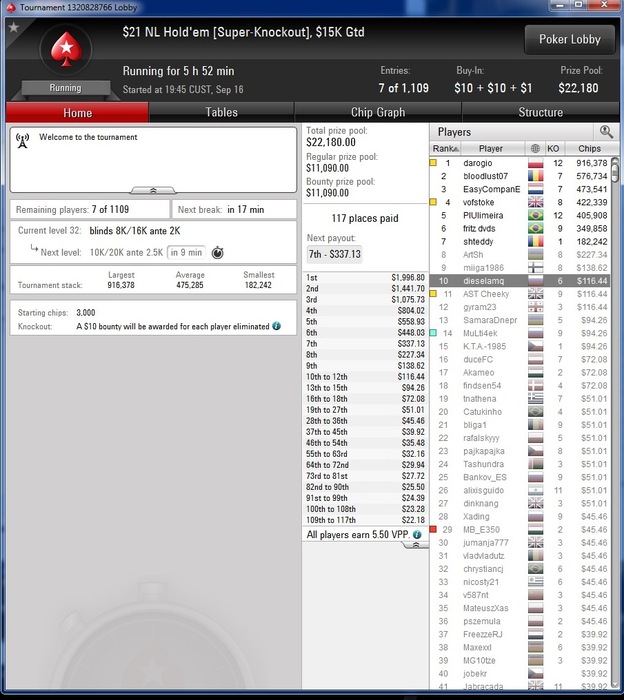Select player row AST Cheeky
This screenshot has height=700, width=624.
(x=520, y=294)
